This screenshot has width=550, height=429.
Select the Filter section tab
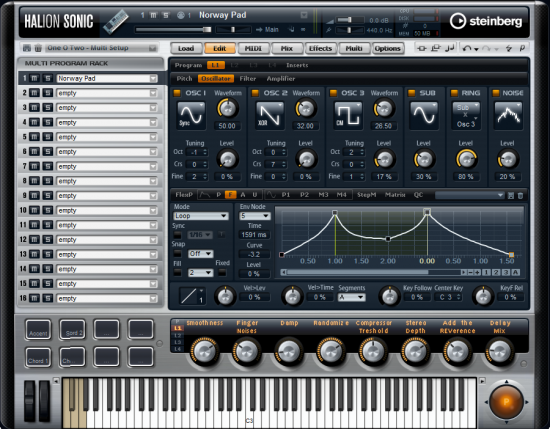pos(248,79)
